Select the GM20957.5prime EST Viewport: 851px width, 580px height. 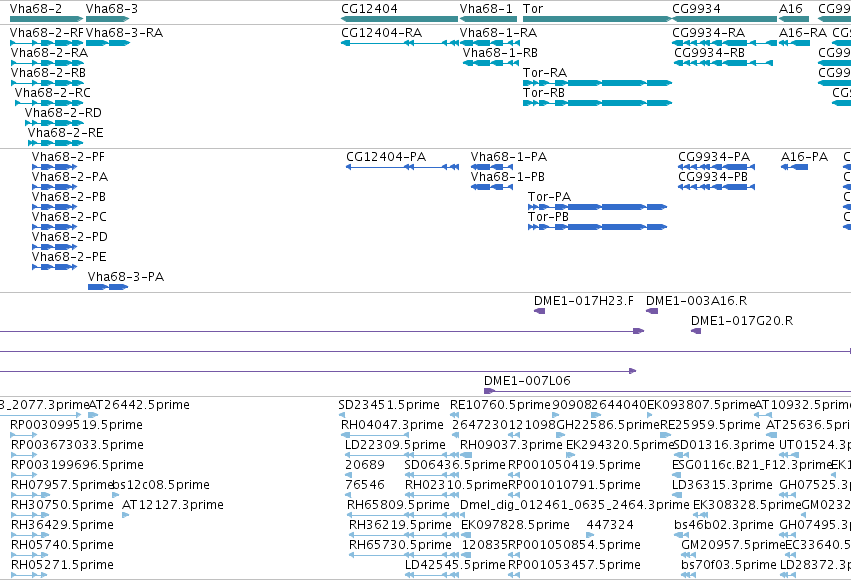[x=688, y=555]
